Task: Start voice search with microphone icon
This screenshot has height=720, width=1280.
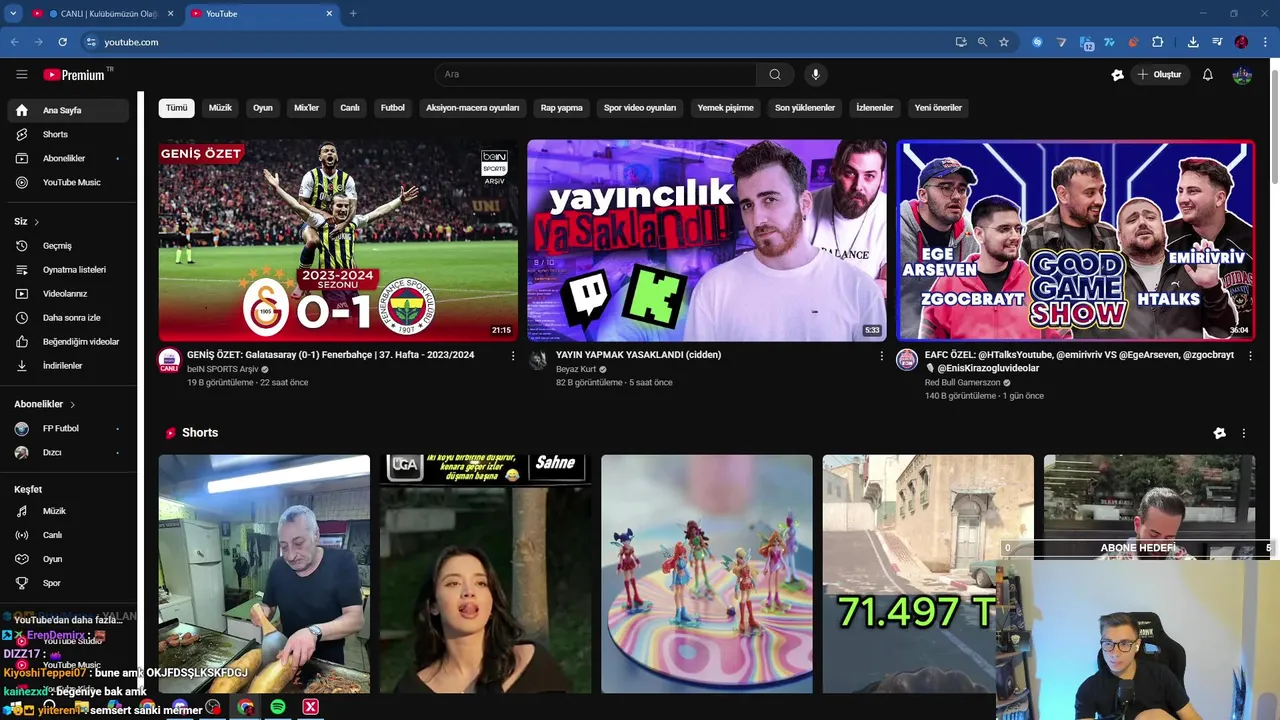Action: tap(816, 74)
